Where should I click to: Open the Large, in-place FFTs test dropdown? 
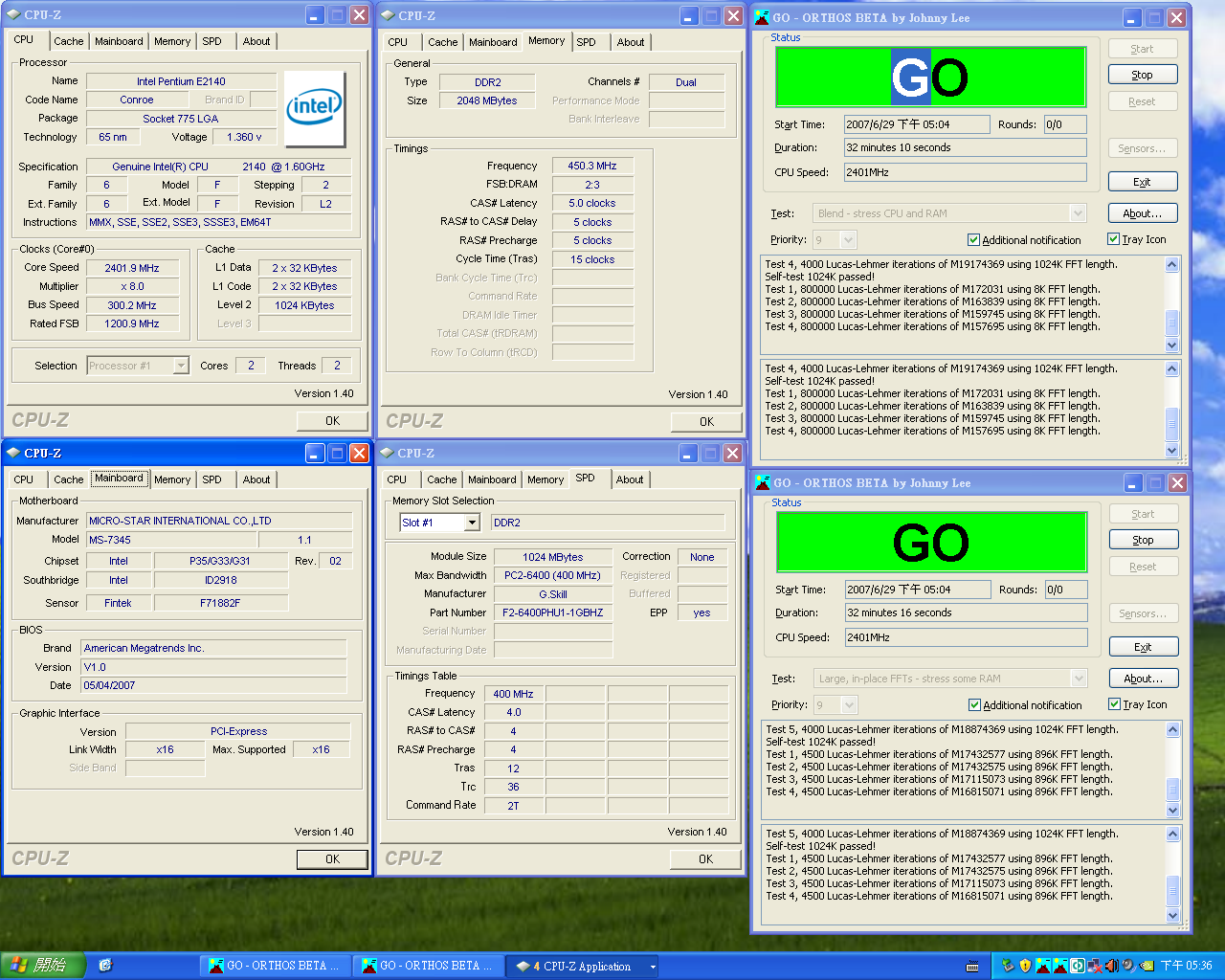coord(1080,679)
